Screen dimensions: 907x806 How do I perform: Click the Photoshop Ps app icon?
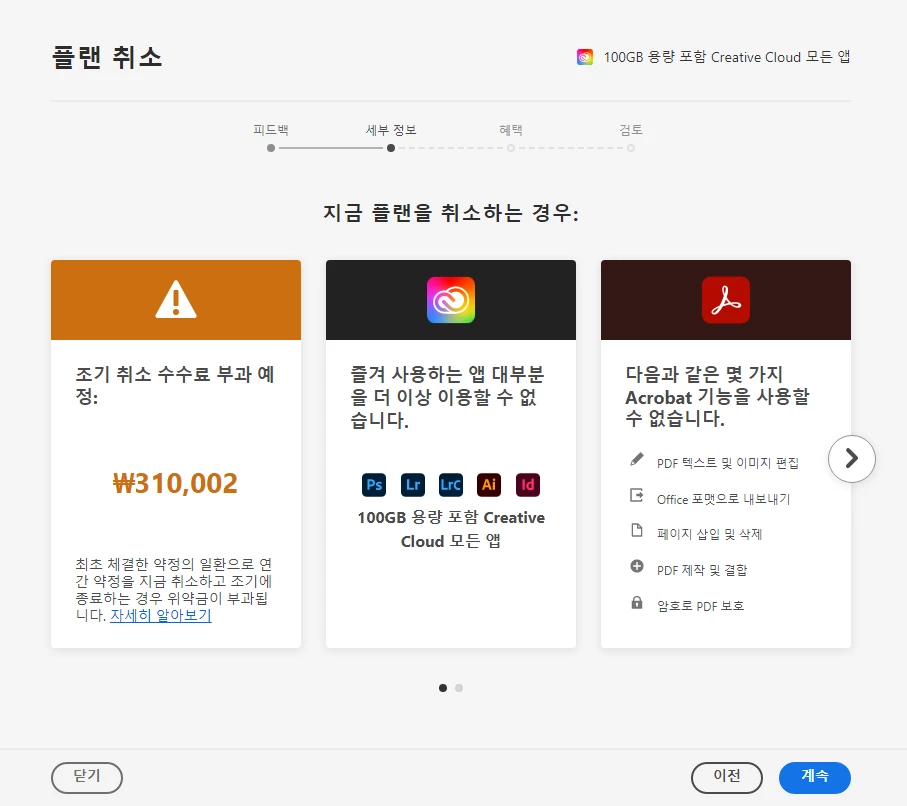pos(374,485)
